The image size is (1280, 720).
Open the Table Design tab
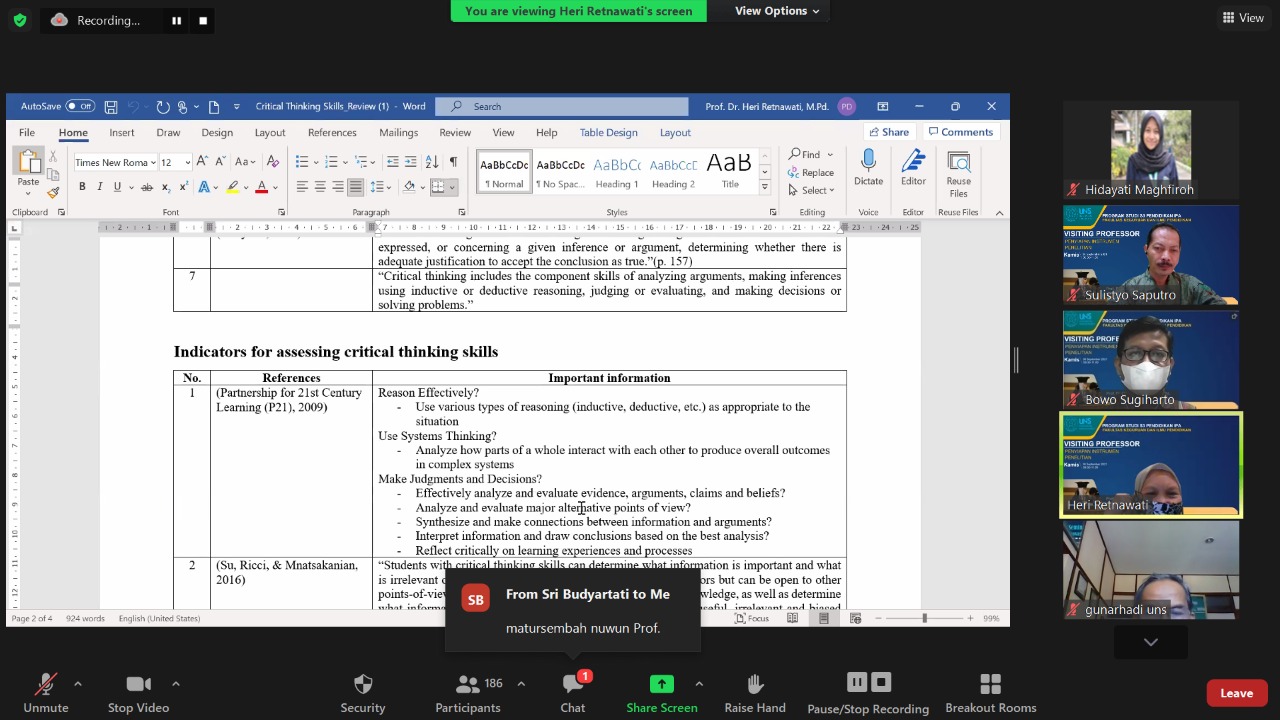pyautogui.click(x=608, y=132)
